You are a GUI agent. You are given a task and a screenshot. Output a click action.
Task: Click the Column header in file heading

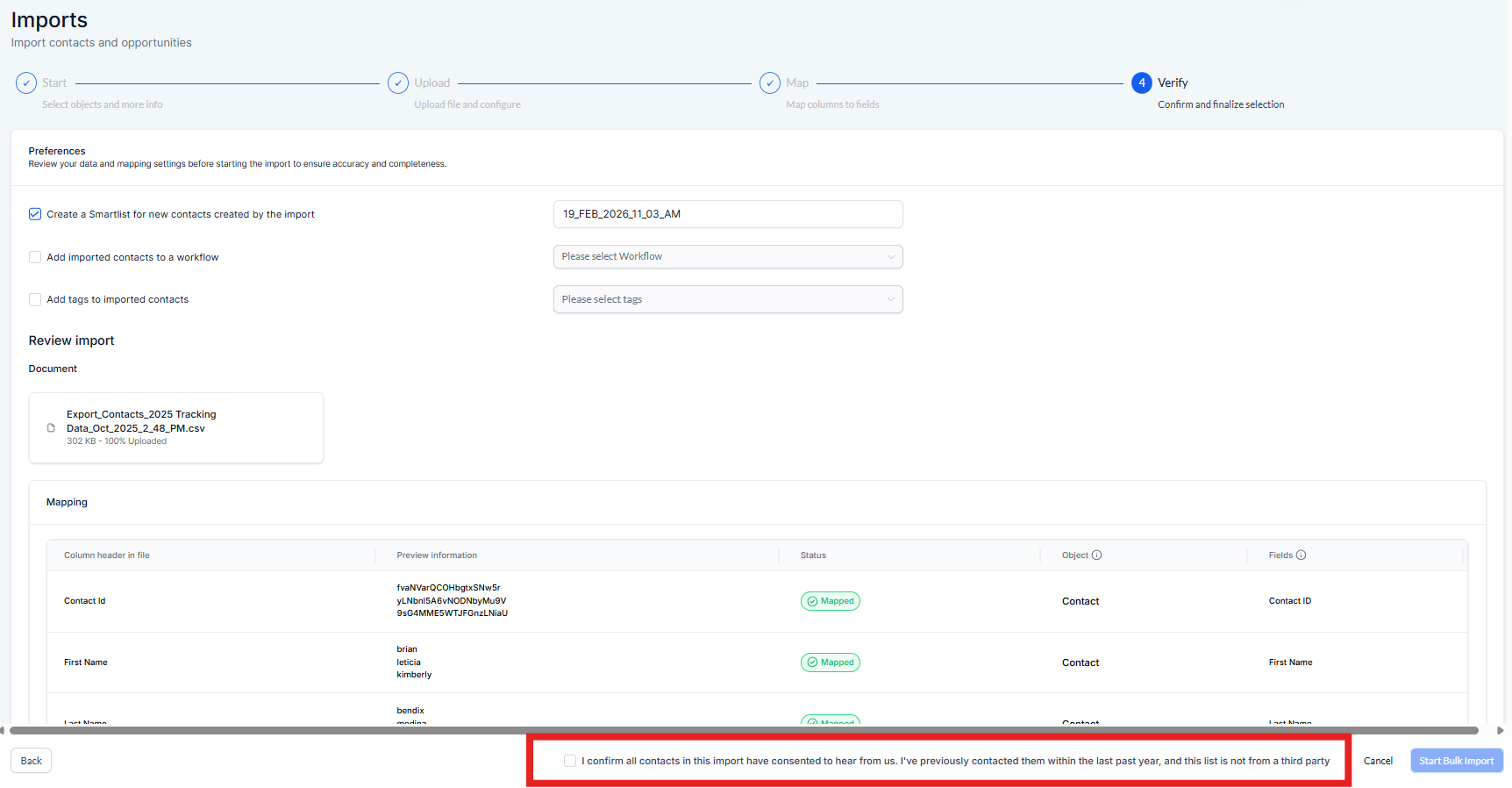[x=107, y=555]
